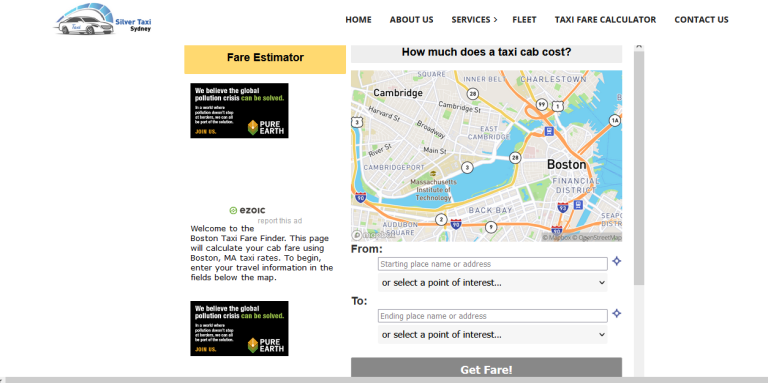Viewport: 768px width, 383px height.
Task: Click the train station icon near Boston
Action: tap(549, 131)
